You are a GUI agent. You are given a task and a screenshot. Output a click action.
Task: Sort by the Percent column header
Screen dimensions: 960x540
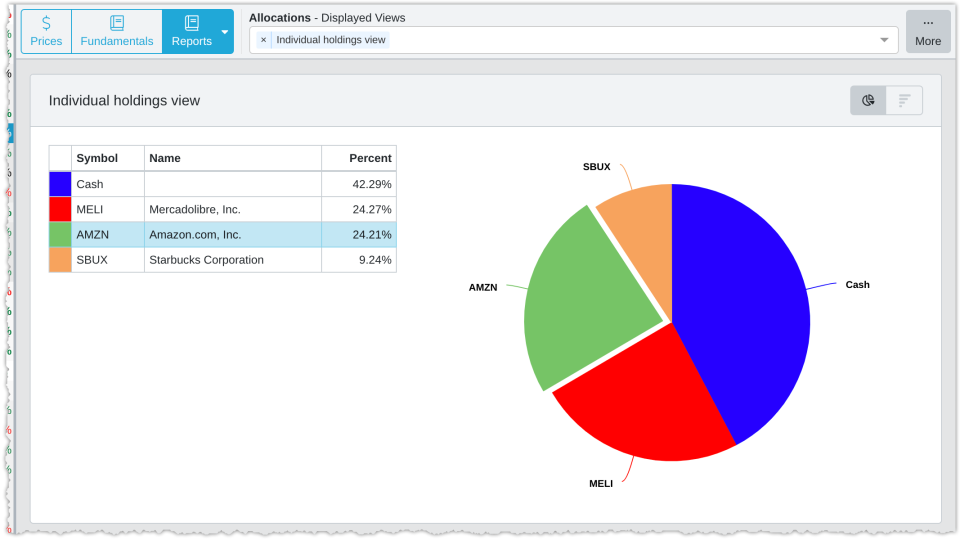click(x=359, y=158)
